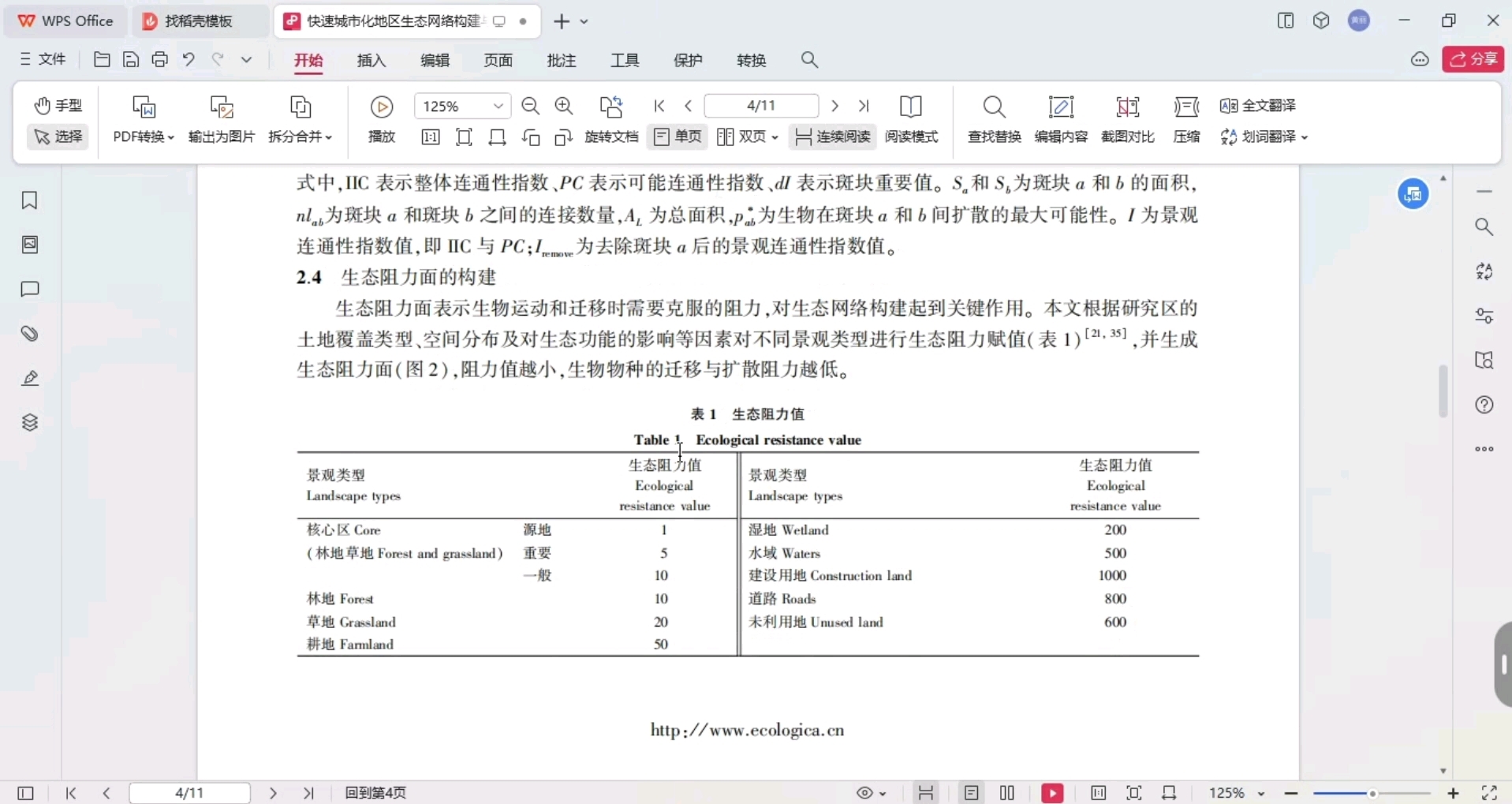Jump to last page in toolbar
Viewport: 1512px width, 804px height.
click(x=864, y=106)
